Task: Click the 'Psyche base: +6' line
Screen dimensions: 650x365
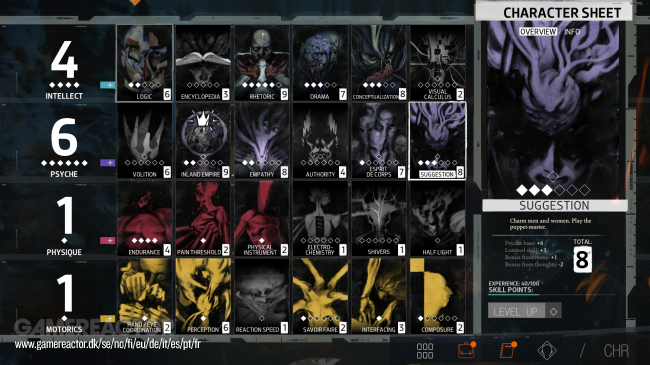Action: click(x=524, y=243)
